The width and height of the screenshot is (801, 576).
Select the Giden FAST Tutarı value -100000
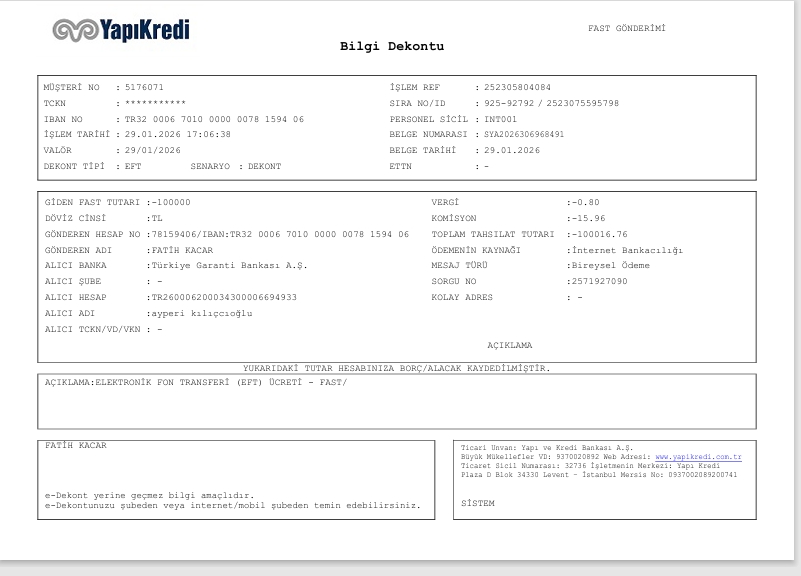point(171,202)
